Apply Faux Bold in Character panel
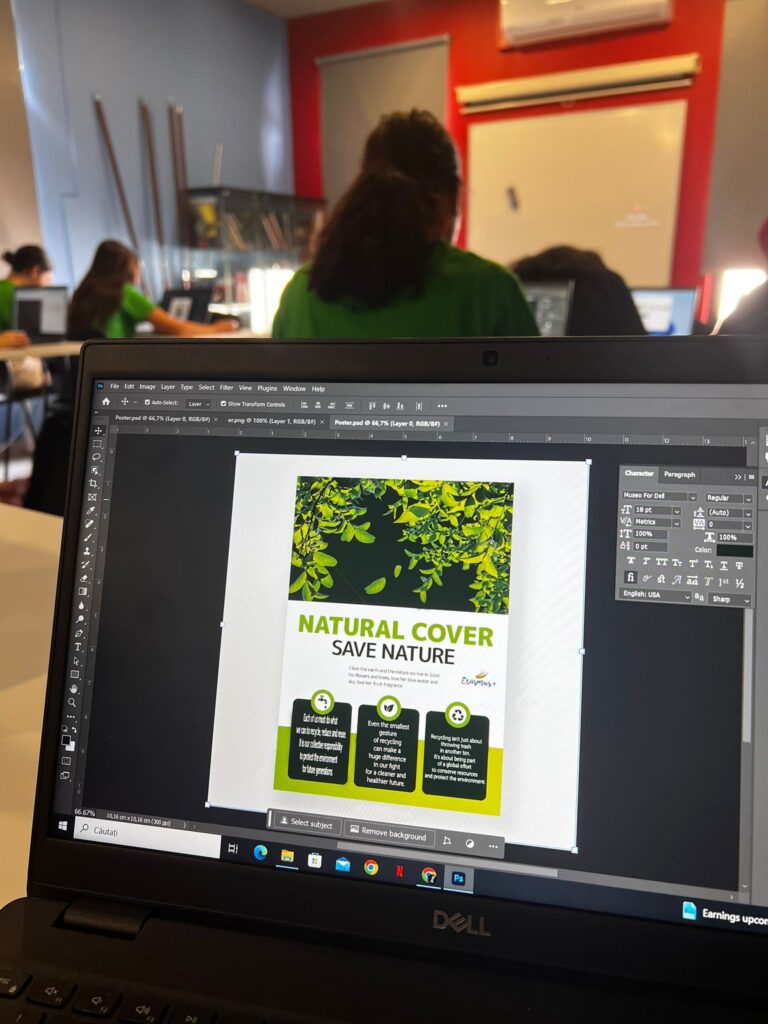 (631, 561)
